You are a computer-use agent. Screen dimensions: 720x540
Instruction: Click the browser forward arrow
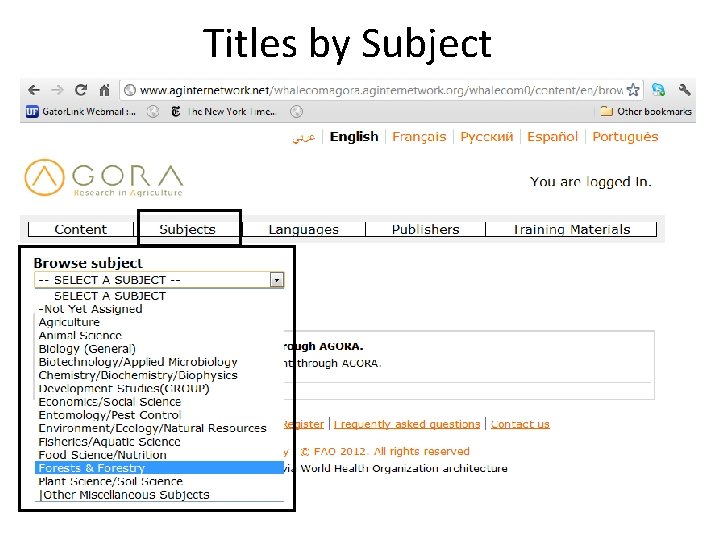click(x=57, y=90)
